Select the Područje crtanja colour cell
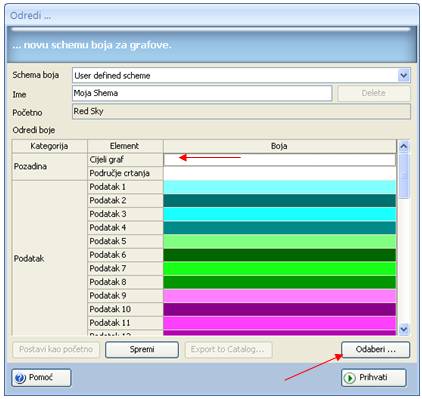The image size is (422, 399). coord(280,173)
